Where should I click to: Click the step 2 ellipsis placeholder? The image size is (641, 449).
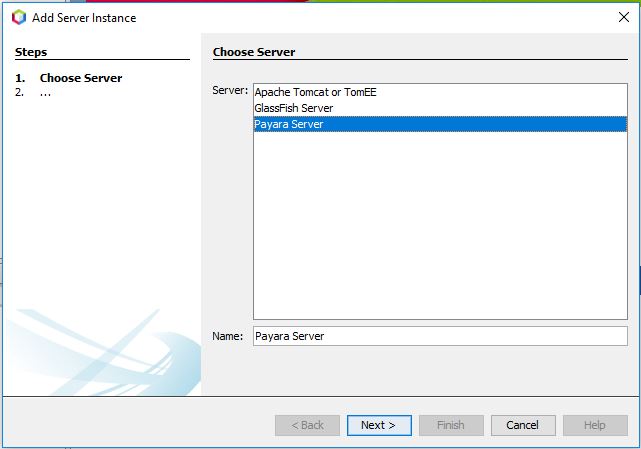click(45, 93)
